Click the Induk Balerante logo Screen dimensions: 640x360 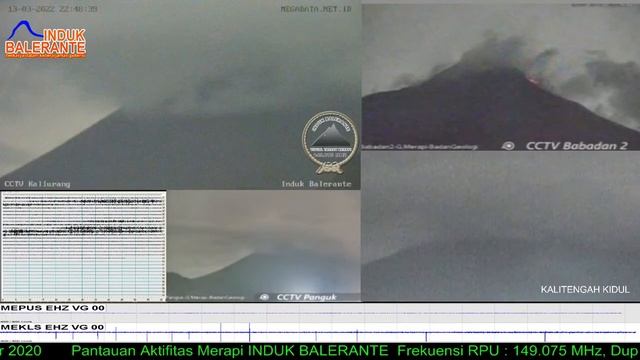coord(45,39)
